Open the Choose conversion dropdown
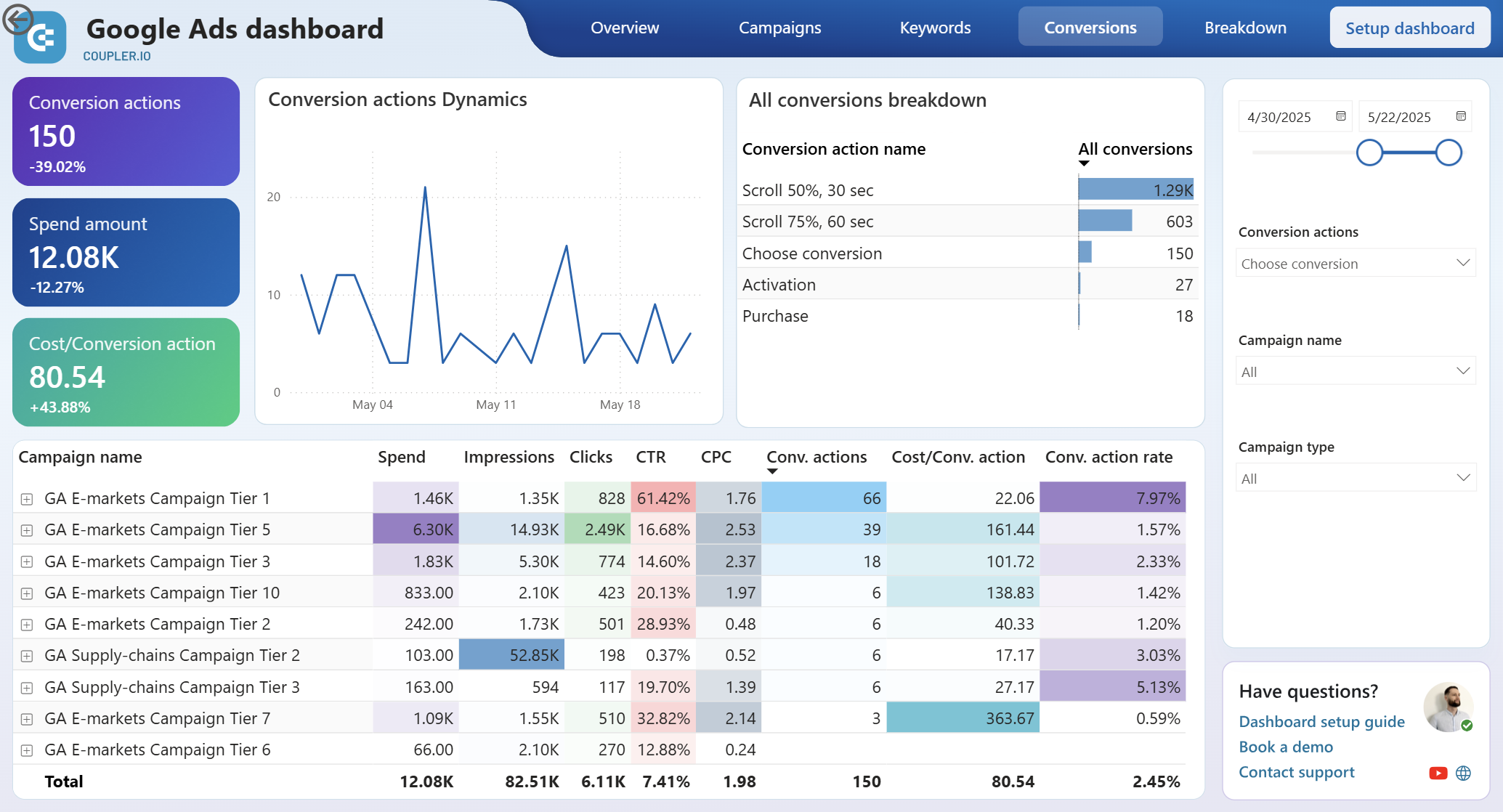Screen dimensions: 1503x812 pos(1356,263)
